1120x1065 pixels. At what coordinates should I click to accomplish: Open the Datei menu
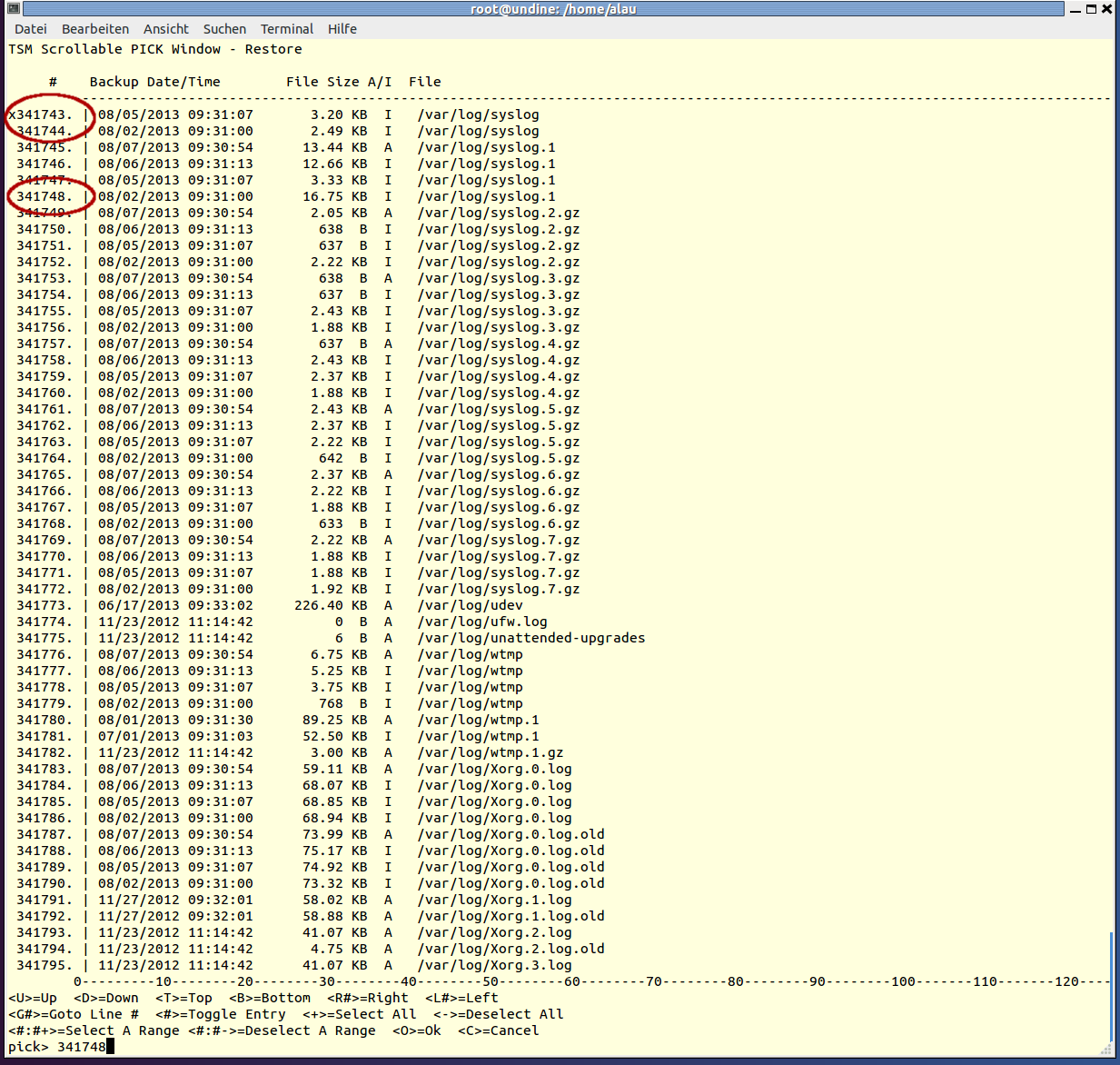[x=31, y=29]
